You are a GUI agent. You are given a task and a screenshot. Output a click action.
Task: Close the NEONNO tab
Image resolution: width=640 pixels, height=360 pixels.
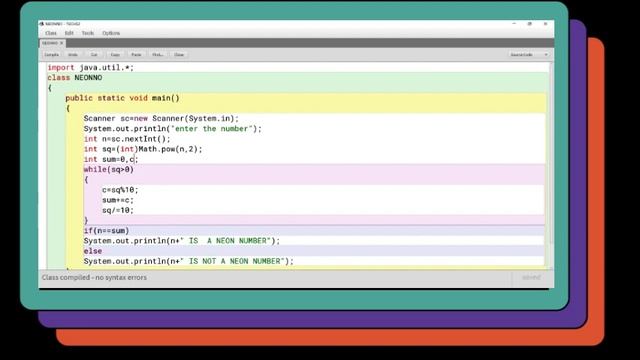(62, 43)
